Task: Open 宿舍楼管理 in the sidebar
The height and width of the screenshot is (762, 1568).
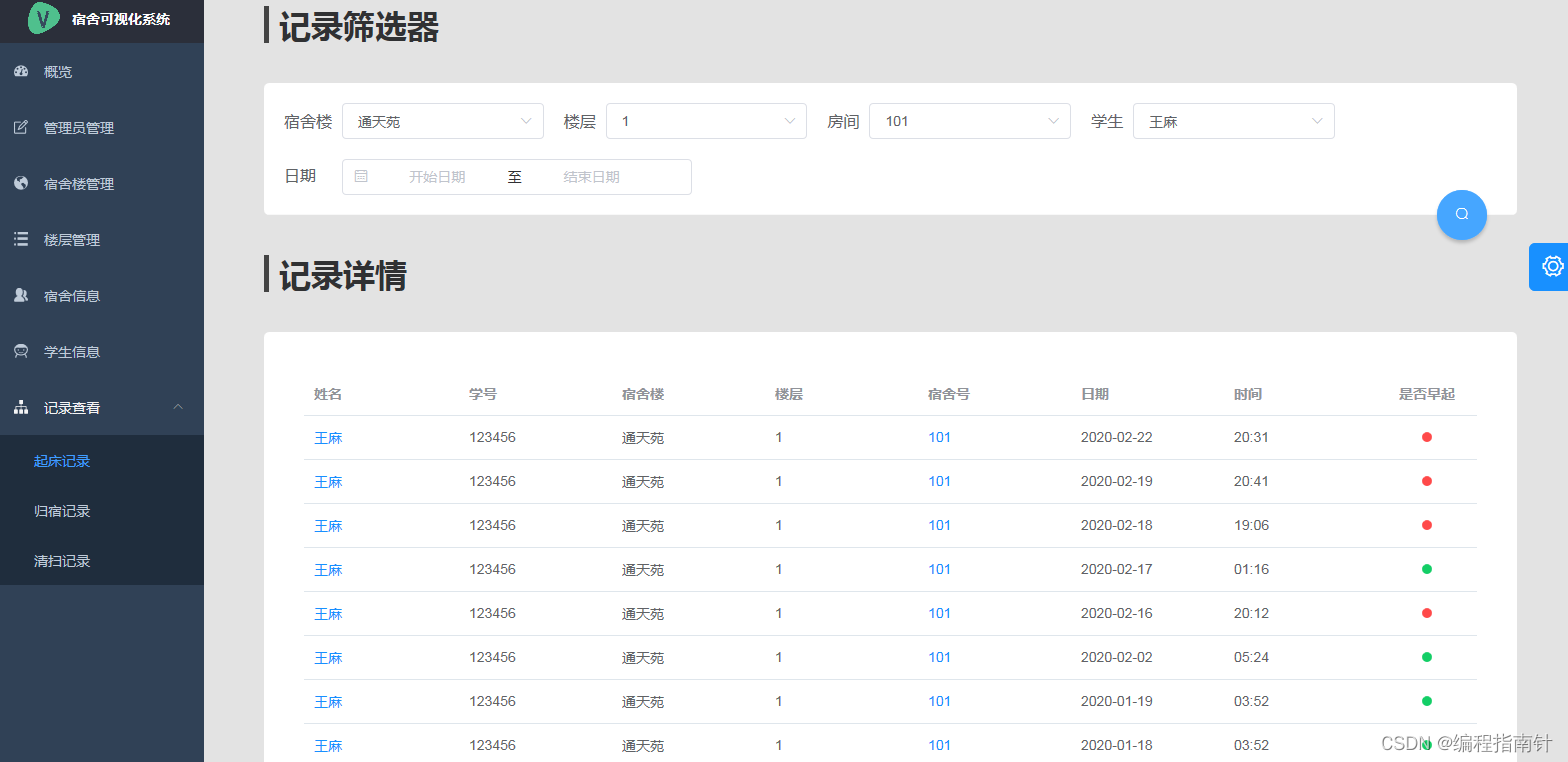Action: pos(102,183)
